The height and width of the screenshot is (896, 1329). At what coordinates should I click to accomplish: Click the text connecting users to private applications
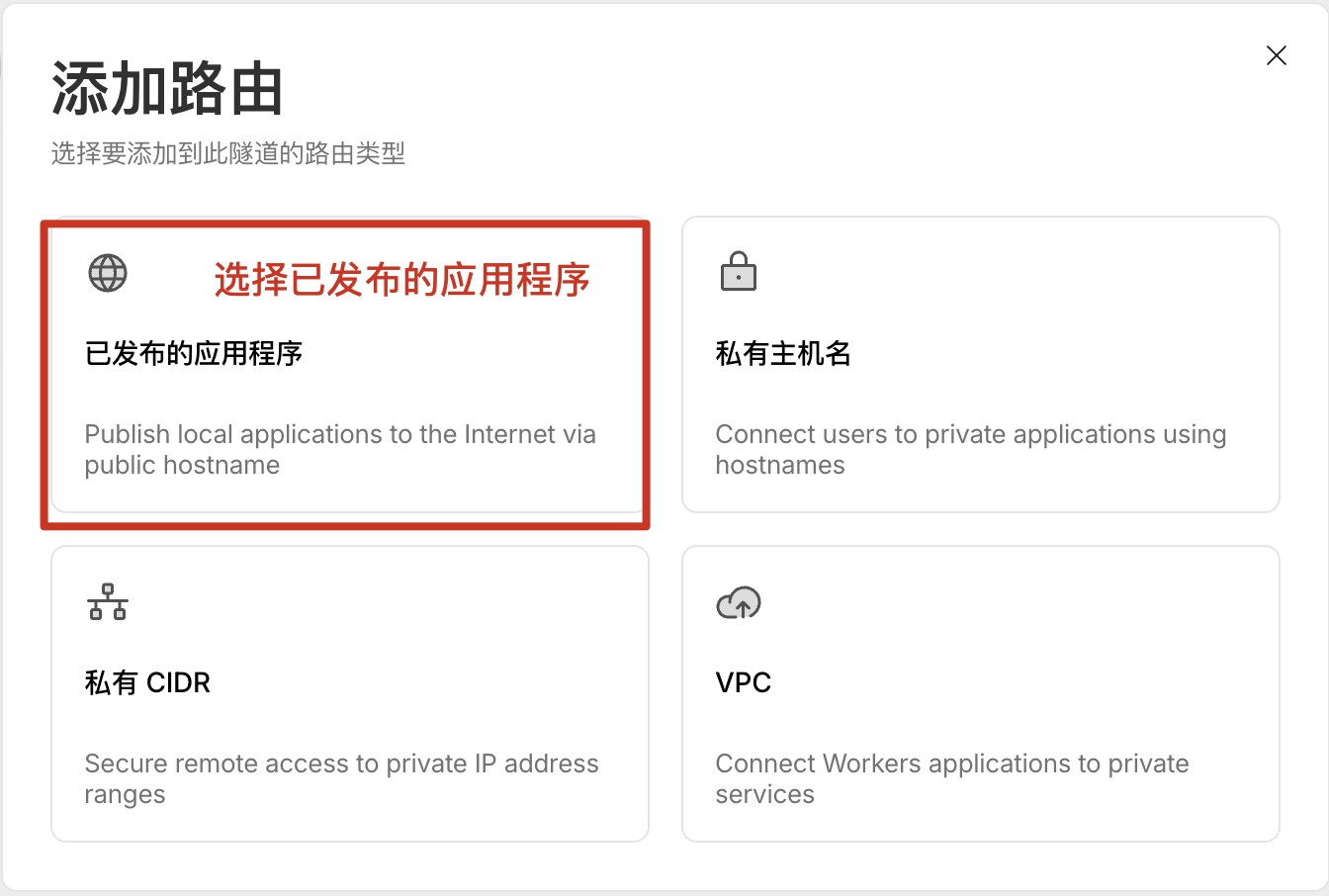(x=970, y=449)
